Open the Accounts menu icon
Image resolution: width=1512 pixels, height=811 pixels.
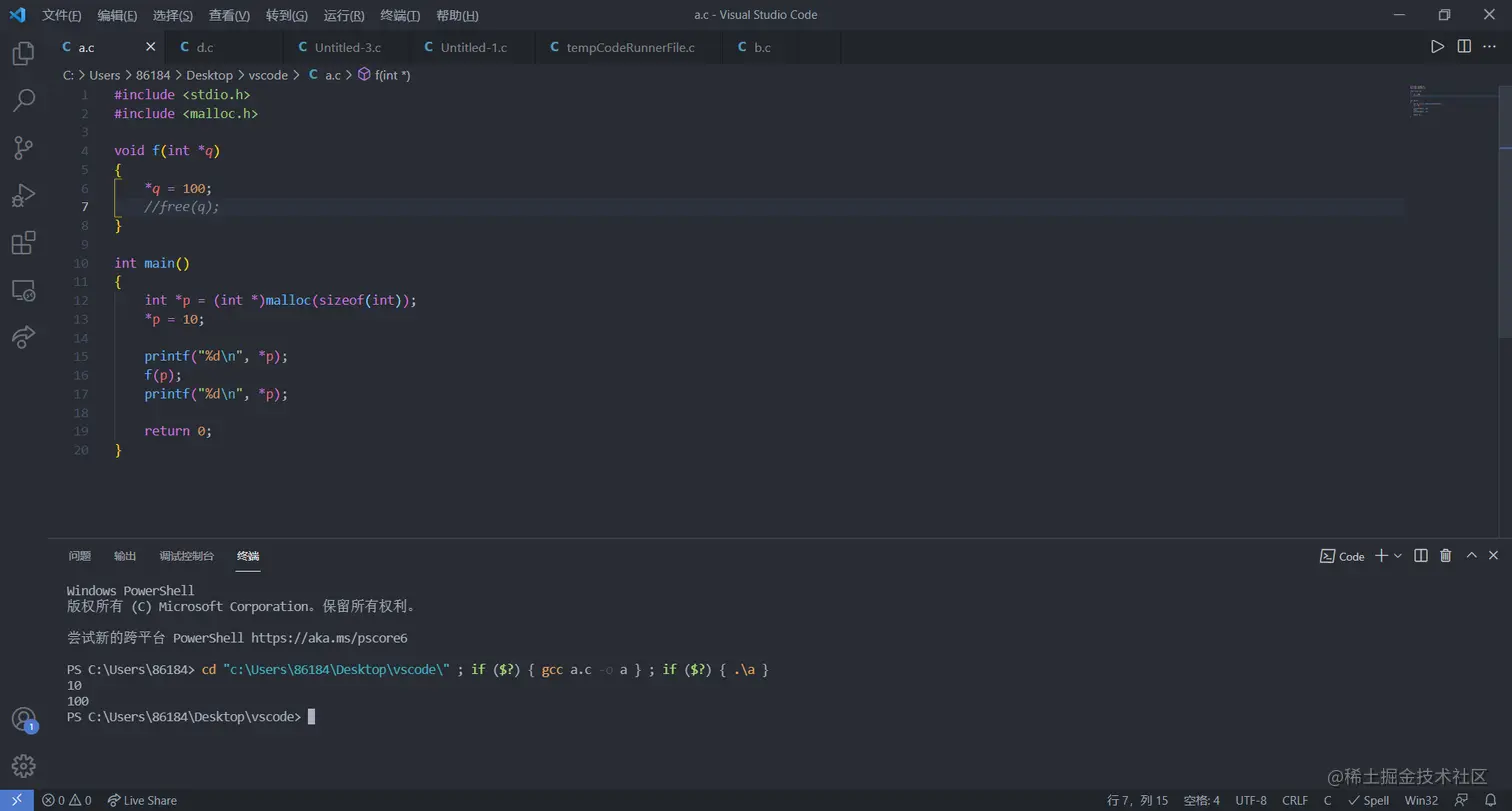coord(23,719)
